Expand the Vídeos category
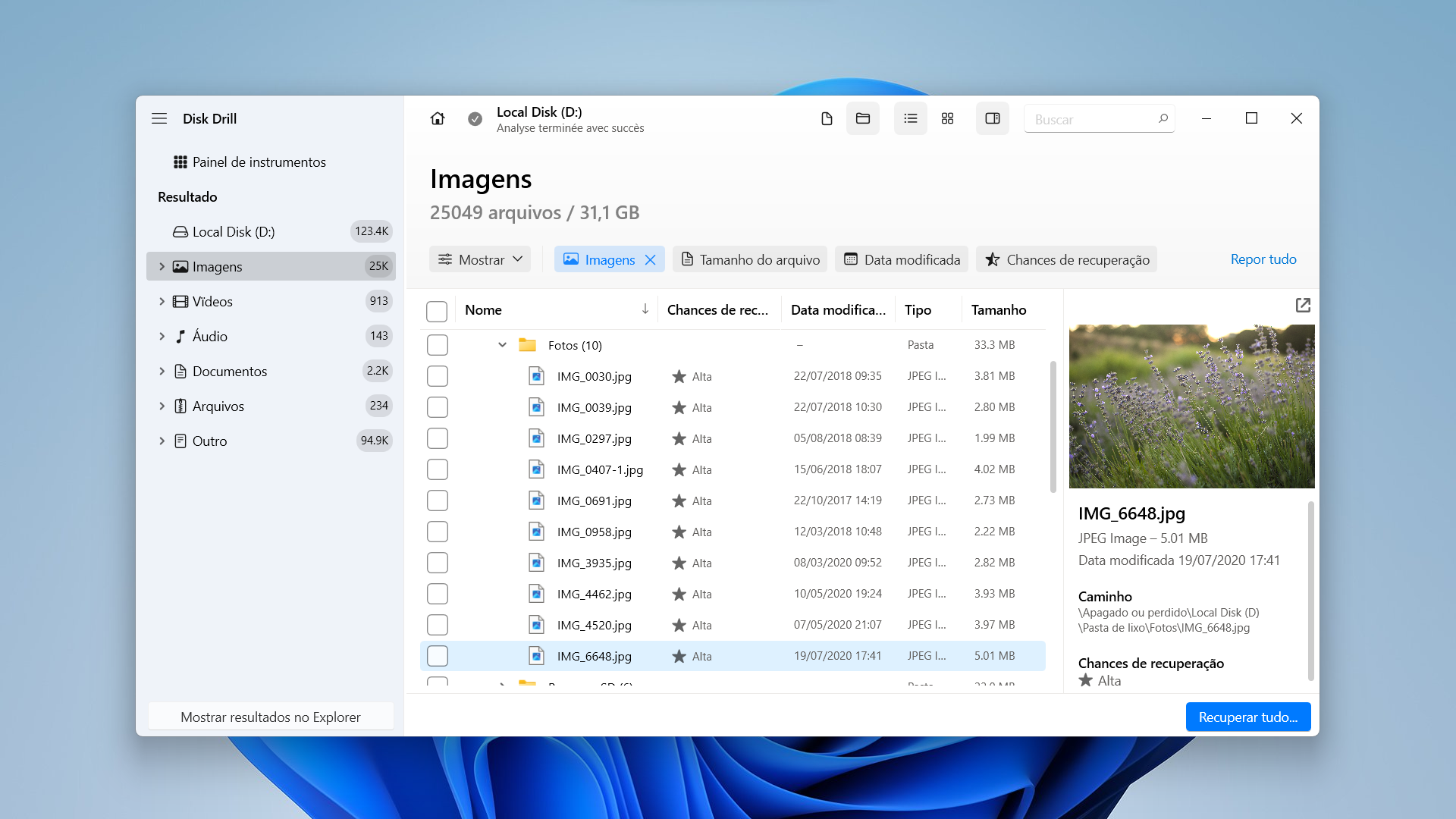The image size is (1456, 819). coord(162,302)
